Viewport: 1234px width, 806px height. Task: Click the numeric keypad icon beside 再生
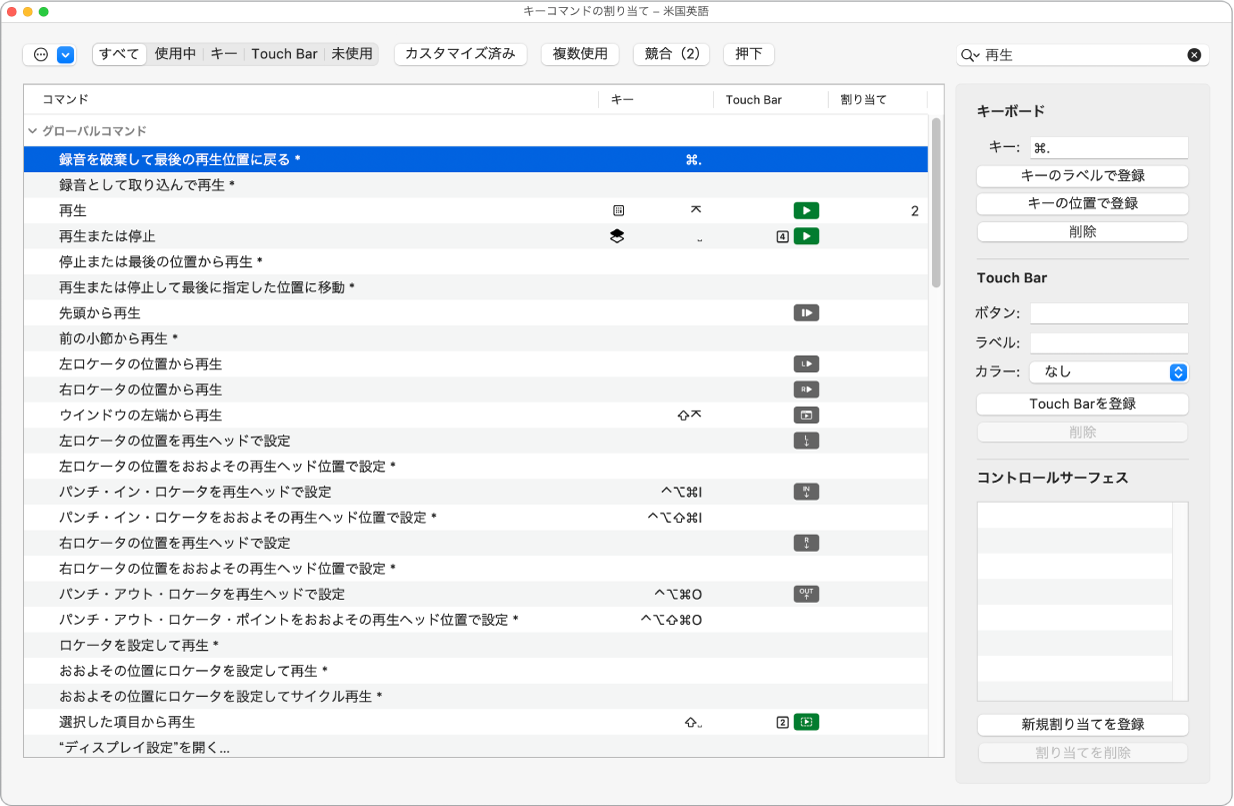pos(619,210)
